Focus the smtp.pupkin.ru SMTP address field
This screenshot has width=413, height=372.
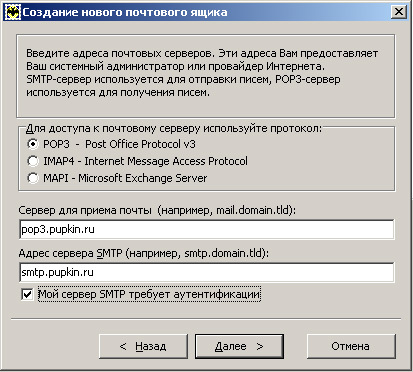[207, 272]
